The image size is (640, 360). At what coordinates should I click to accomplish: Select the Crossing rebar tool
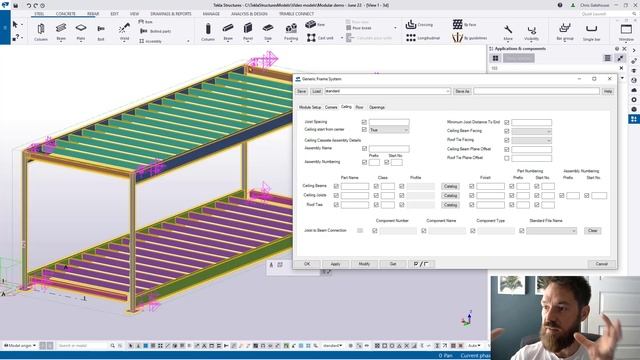[419, 25]
